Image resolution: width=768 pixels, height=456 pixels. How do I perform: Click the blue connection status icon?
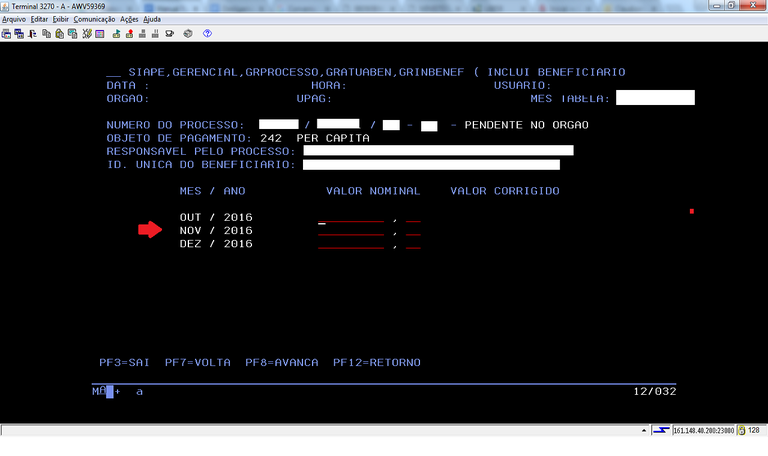point(661,430)
